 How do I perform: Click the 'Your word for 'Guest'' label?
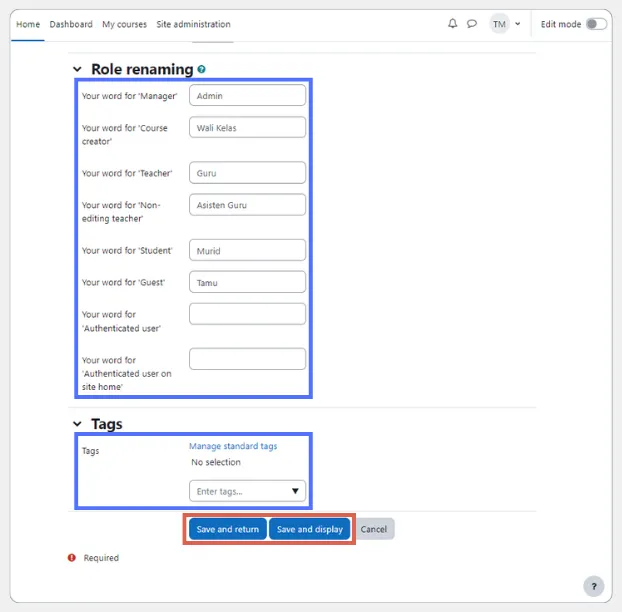(x=123, y=282)
